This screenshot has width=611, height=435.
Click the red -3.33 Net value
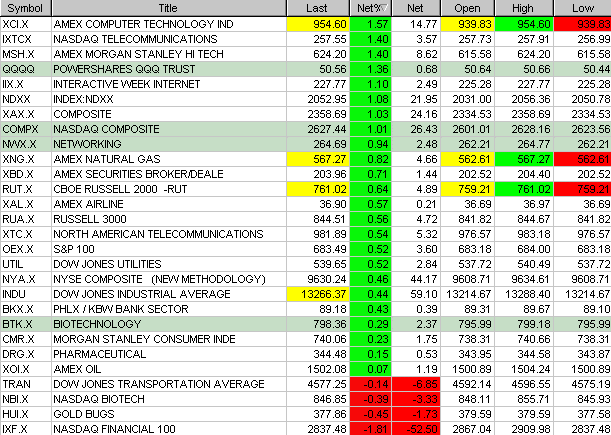(416, 399)
